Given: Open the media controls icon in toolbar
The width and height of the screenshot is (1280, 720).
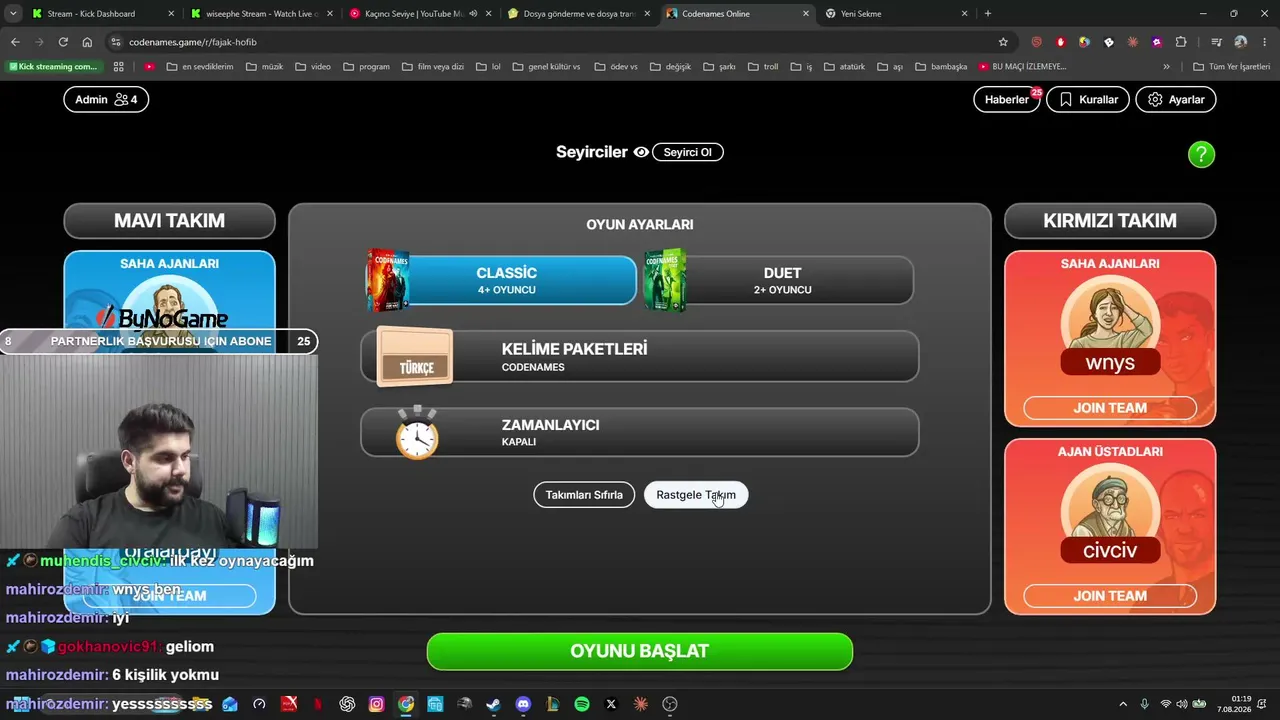Looking at the screenshot, I should click(x=1216, y=42).
